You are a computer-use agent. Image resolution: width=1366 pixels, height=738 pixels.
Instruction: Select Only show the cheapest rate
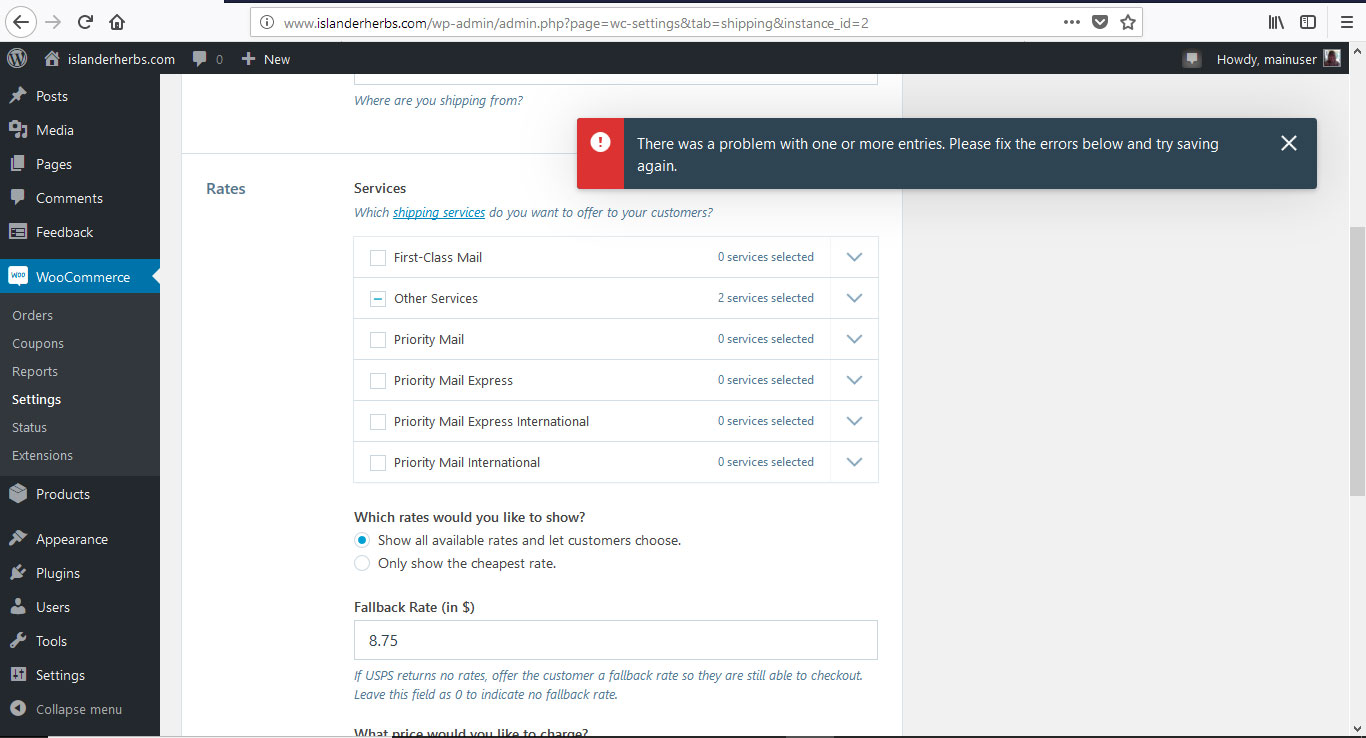(362, 563)
